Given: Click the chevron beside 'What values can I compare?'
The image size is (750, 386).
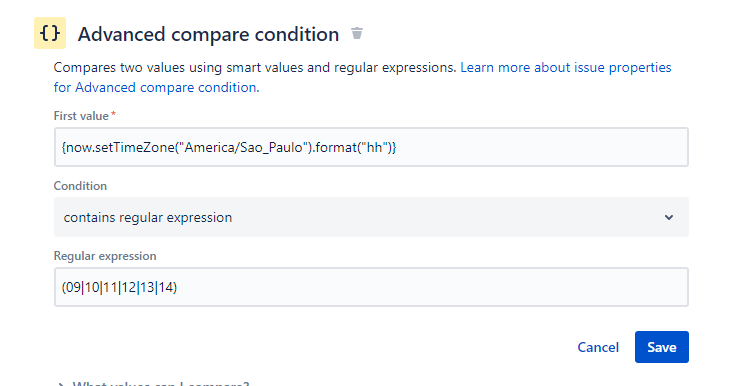Looking at the screenshot, I should 61,384.
